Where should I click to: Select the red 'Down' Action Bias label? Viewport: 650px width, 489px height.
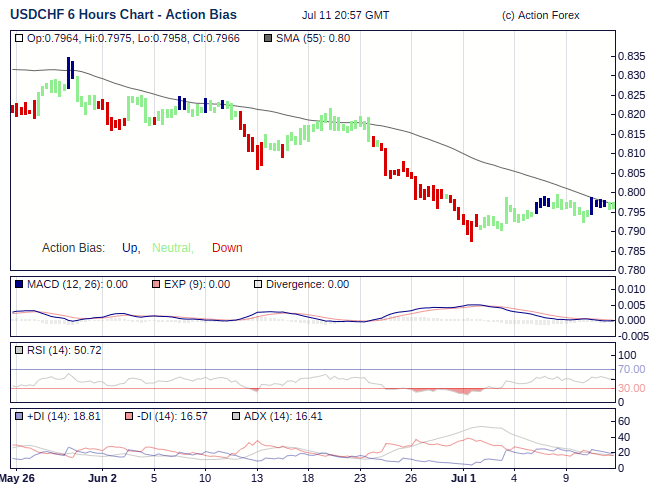coord(227,248)
